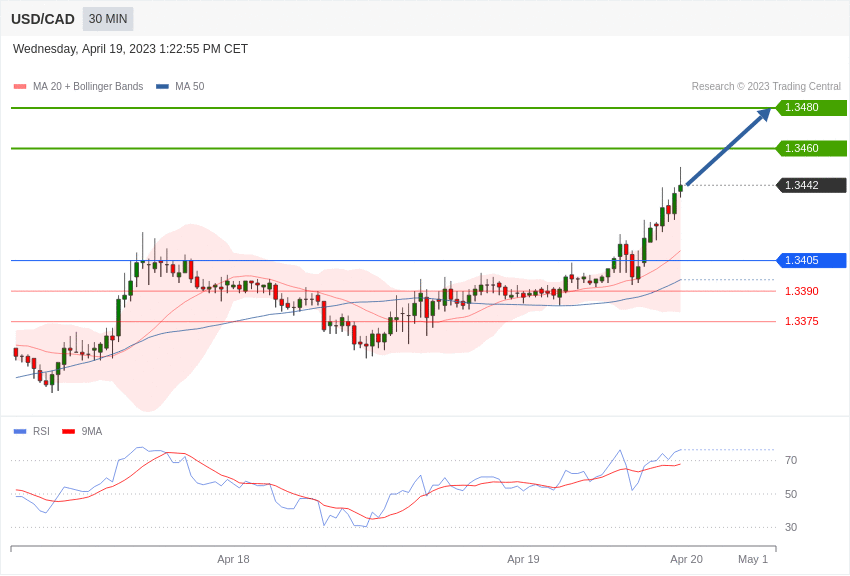
Task: Select the 1.3480 resistance price tag
Action: 812,107
